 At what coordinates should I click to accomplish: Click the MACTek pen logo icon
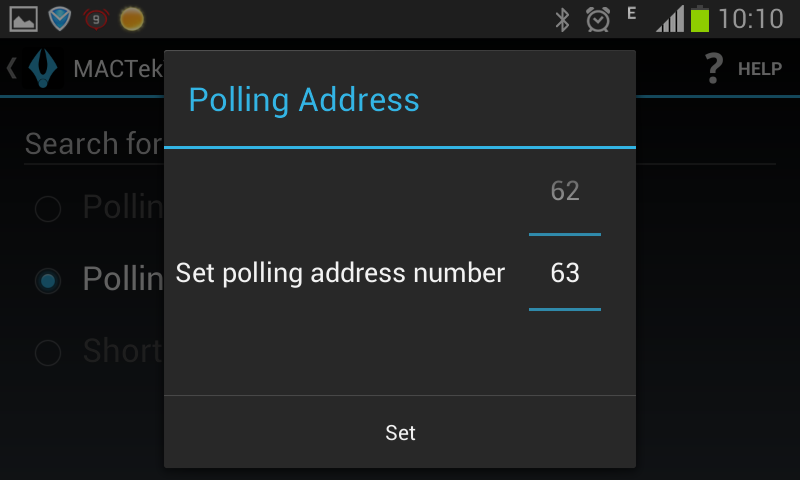(43, 69)
